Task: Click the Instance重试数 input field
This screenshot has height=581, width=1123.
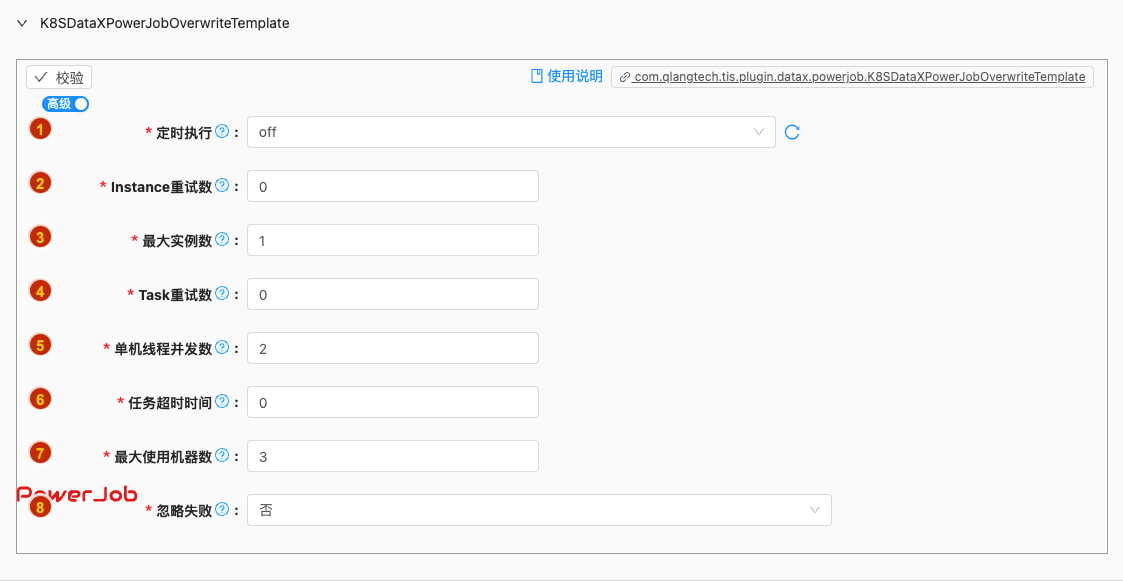Action: click(392, 186)
